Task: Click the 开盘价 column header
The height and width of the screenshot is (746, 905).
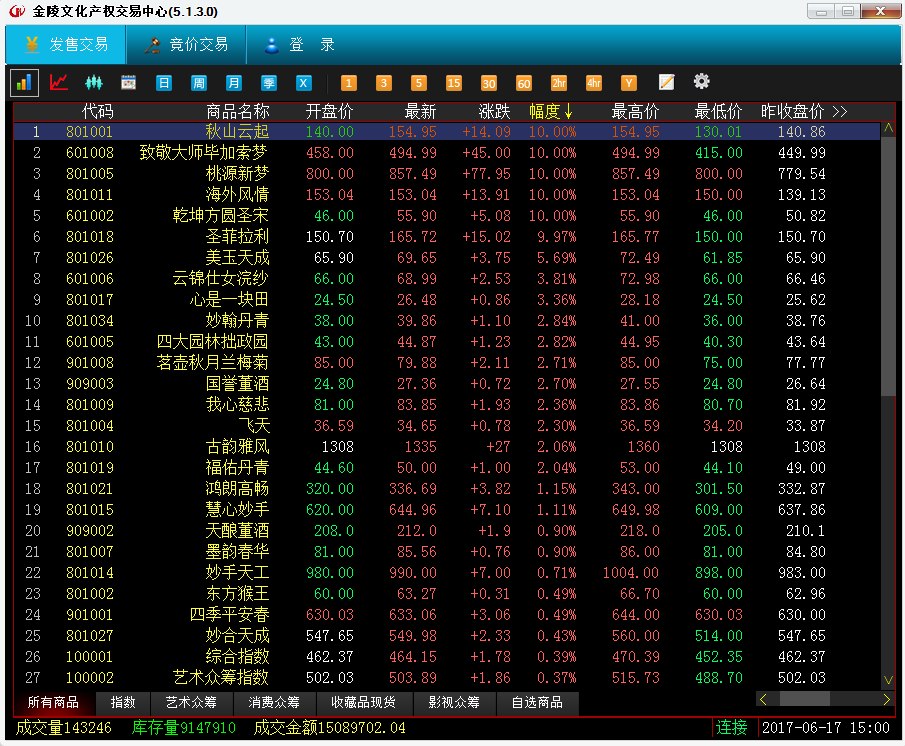Action: click(x=330, y=111)
